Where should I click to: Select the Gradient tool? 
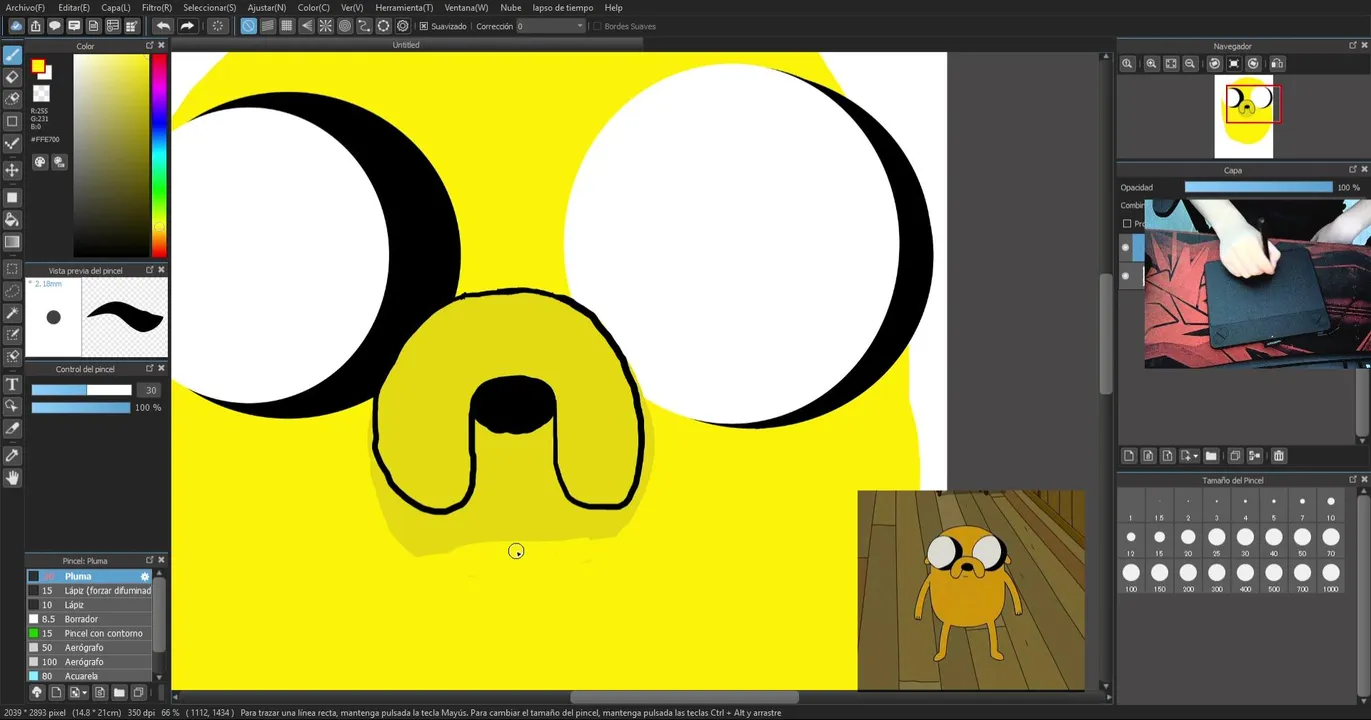[12, 241]
